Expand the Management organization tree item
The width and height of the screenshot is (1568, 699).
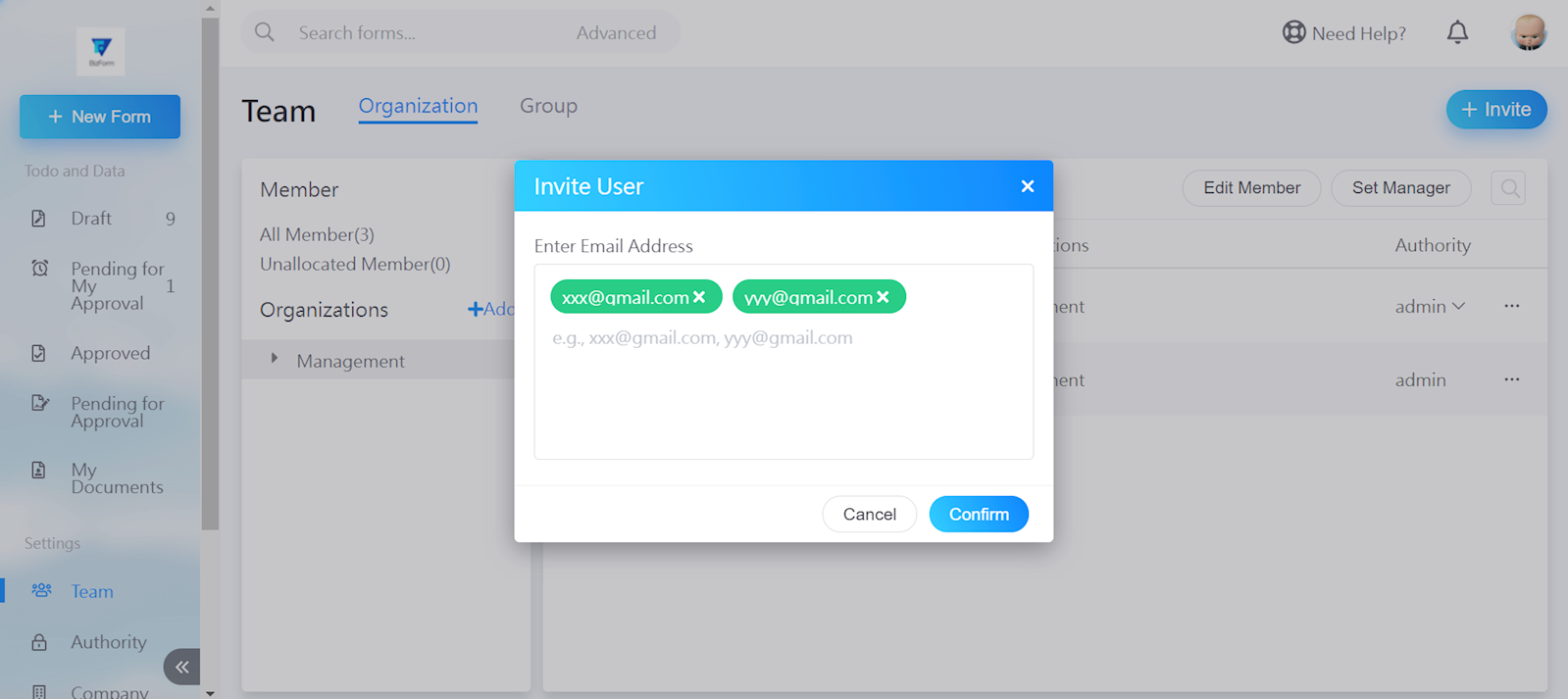pos(275,360)
